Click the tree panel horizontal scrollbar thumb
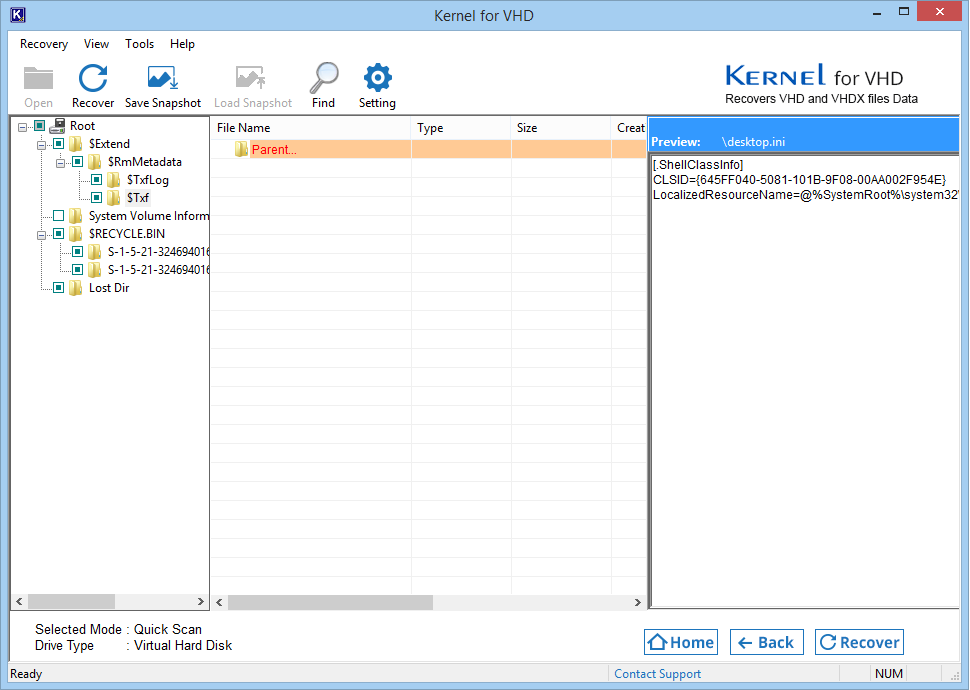The image size is (970, 690). coord(71,602)
